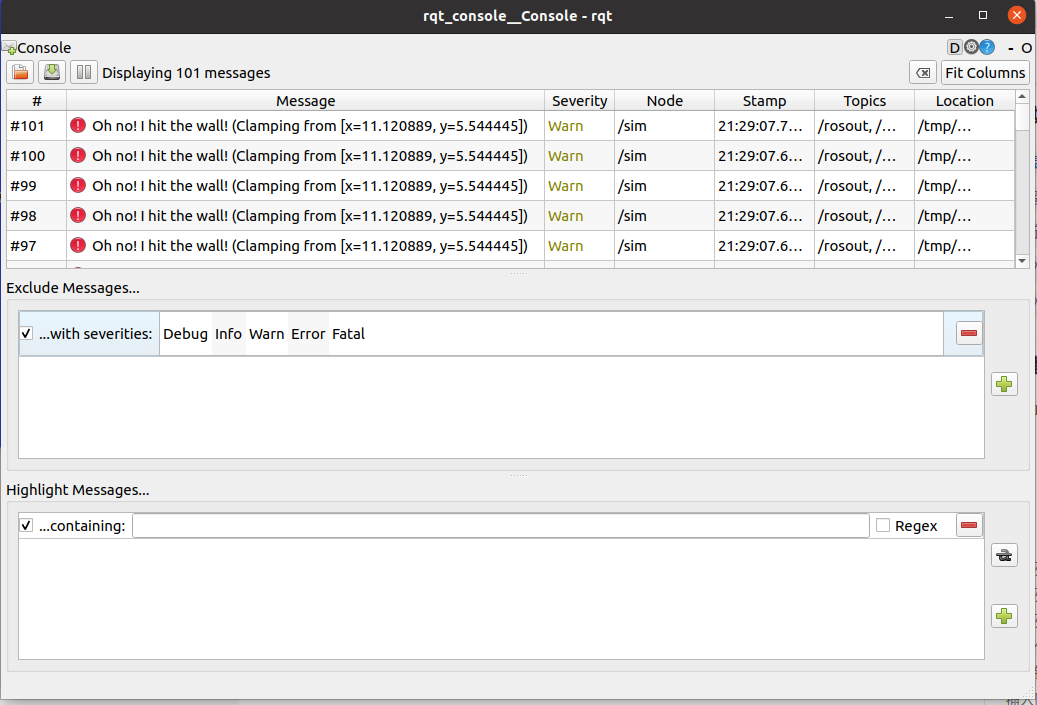Sort by Stamp column header
This screenshot has height=705, width=1037.
pos(765,101)
